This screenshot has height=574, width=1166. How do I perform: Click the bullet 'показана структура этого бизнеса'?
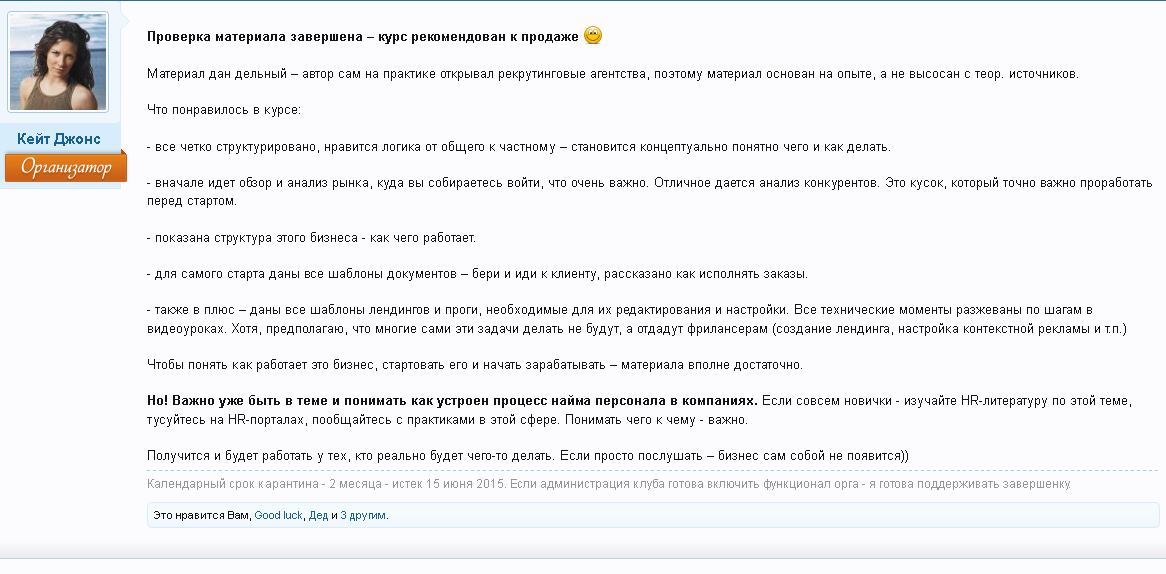[311, 238]
